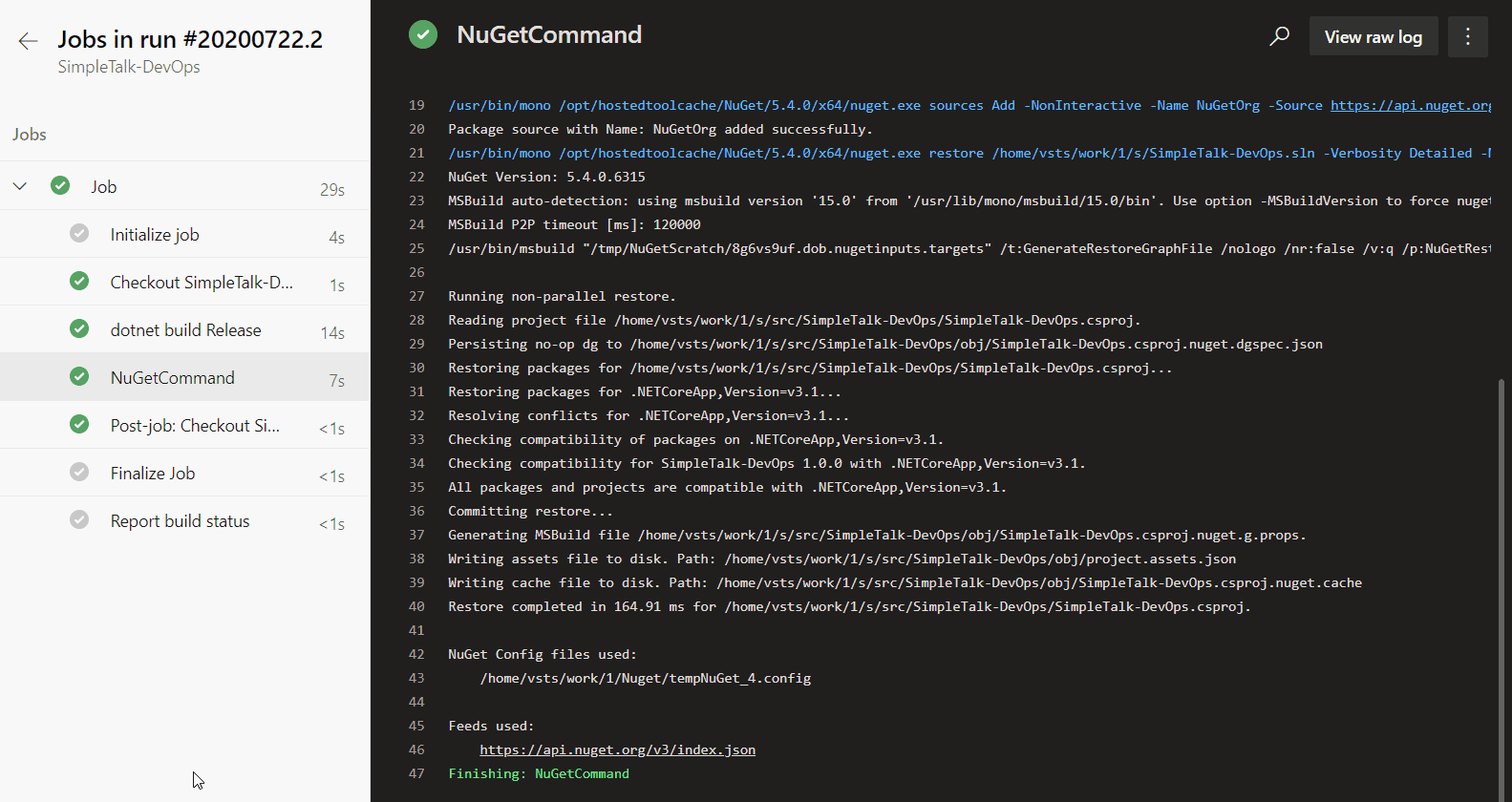Click the status icon for Report build status
The height and width of the screenshot is (802, 1512).
(79, 519)
